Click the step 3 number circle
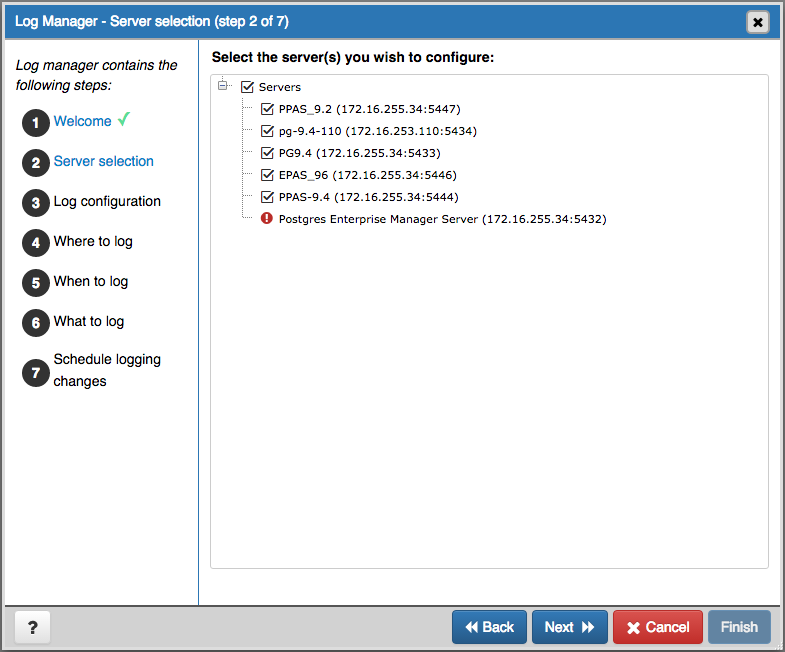 tap(36, 203)
